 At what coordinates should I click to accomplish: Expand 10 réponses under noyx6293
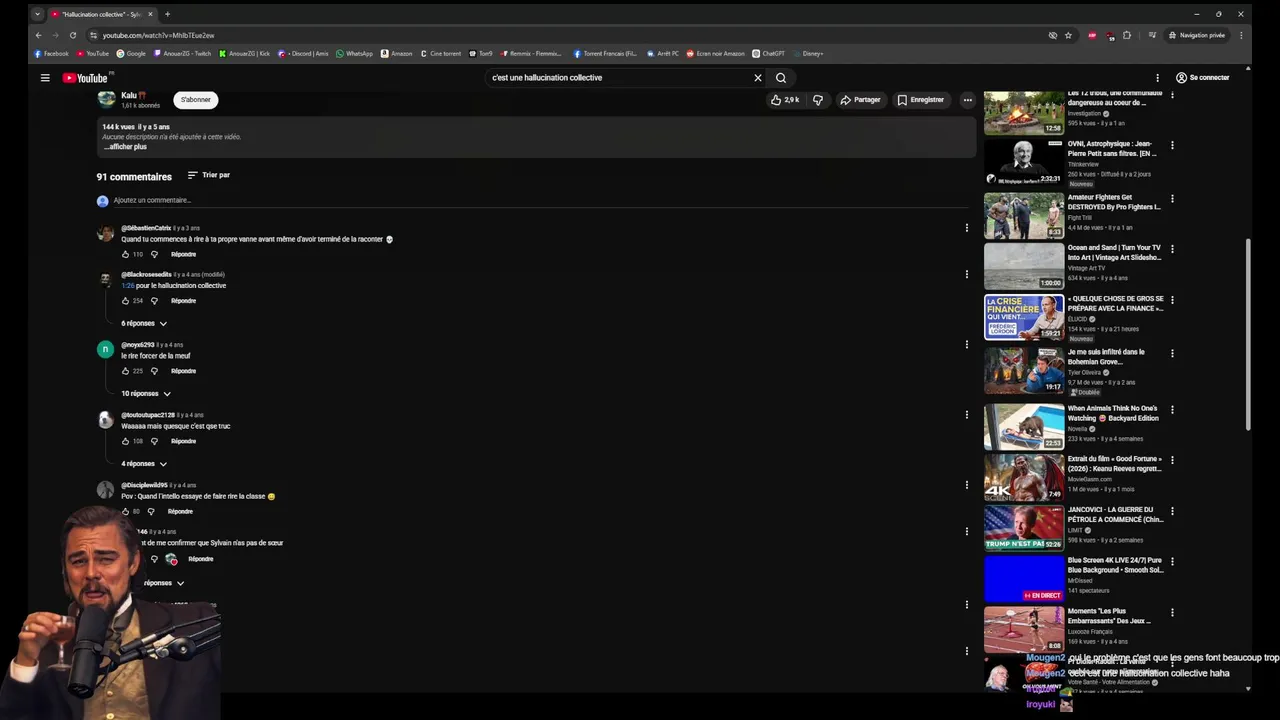[x=146, y=394]
